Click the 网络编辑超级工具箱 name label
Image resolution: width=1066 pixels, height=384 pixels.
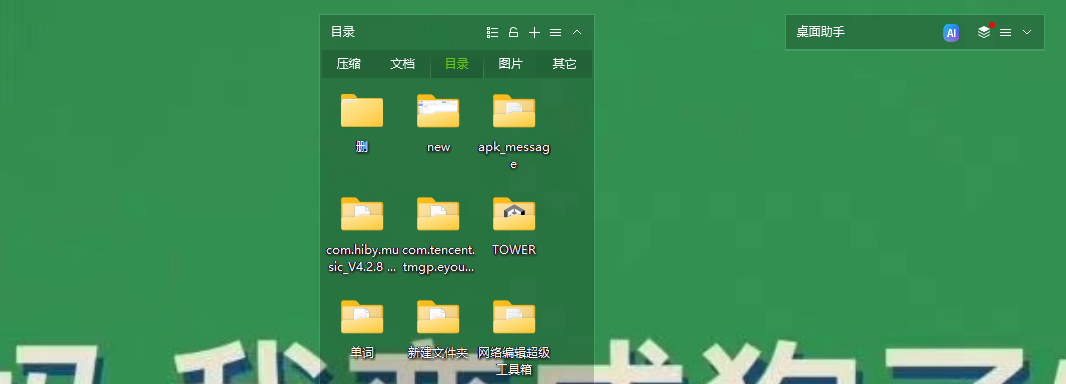pos(514,361)
